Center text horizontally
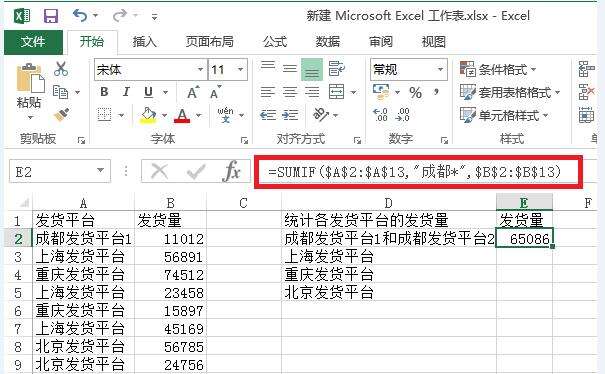The height and width of the screenshot is (374, 605). click(x=289, y=92)
